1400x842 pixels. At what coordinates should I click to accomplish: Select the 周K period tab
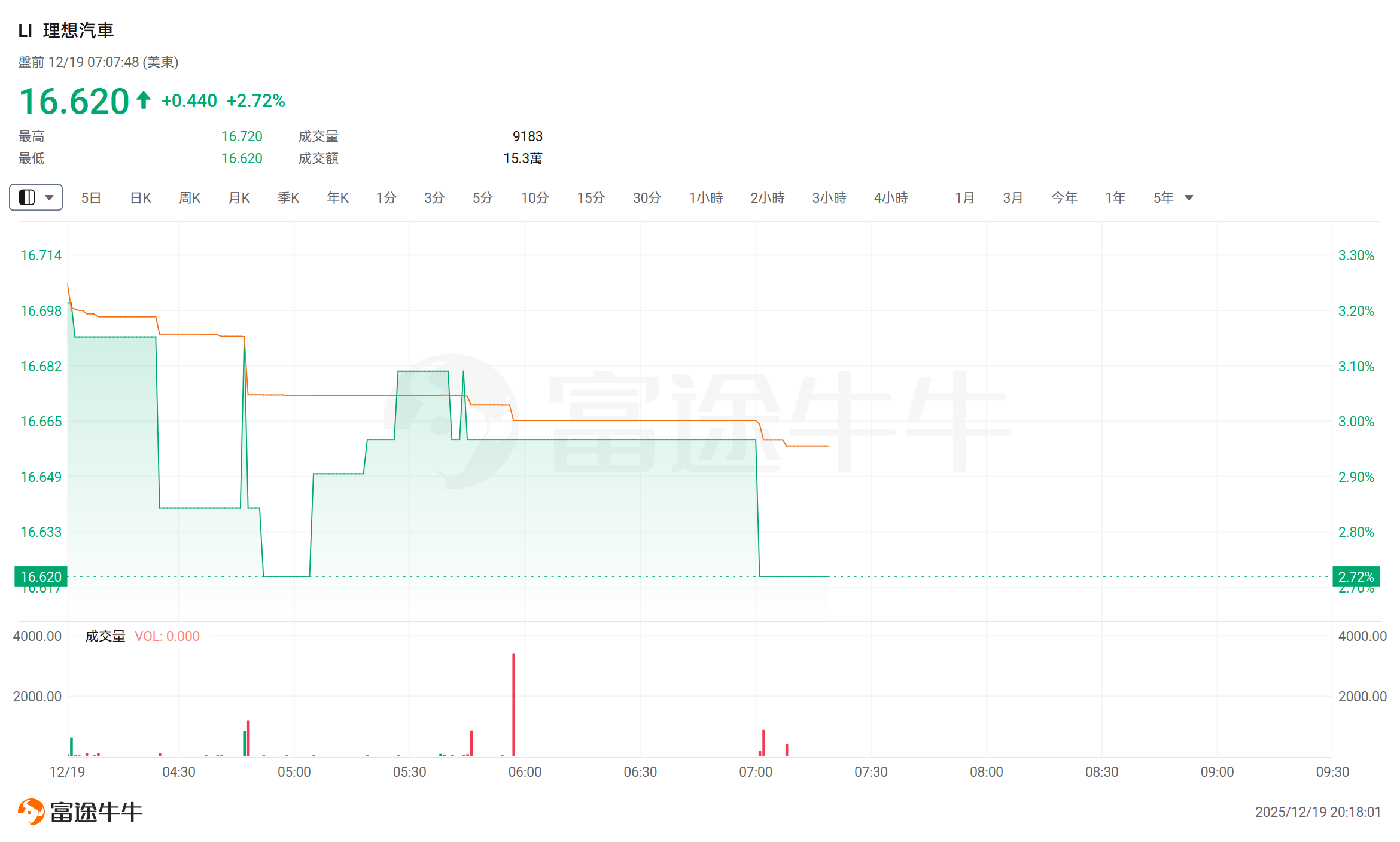[190, 197]
